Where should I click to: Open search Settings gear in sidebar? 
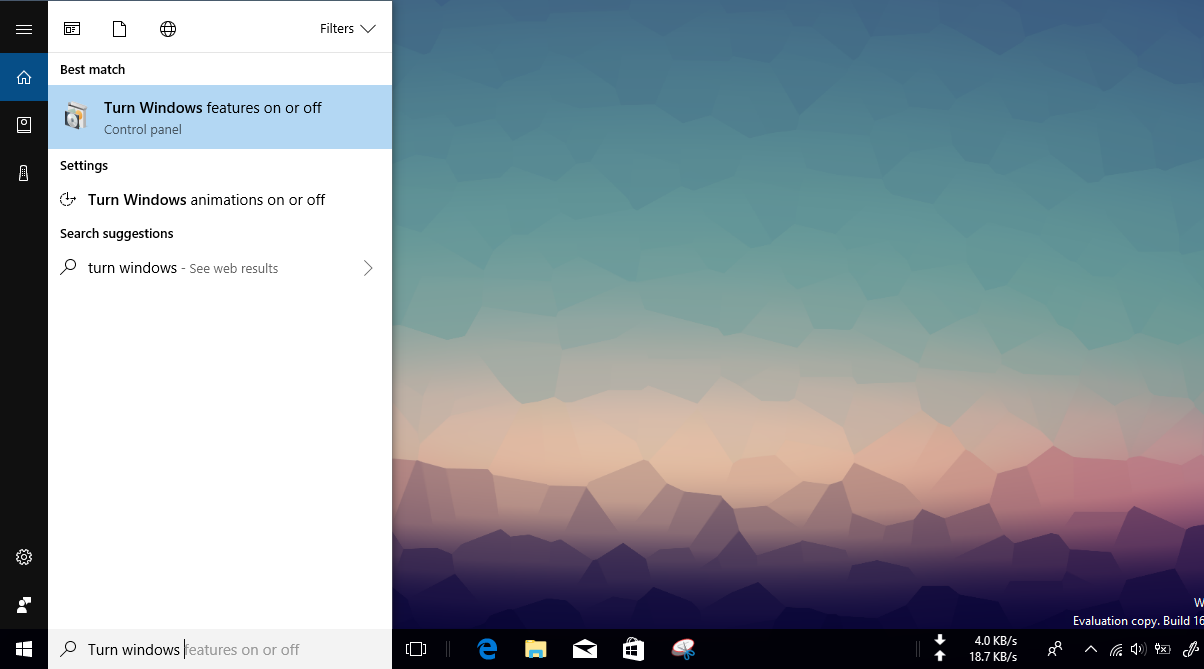tap(24, 557)
